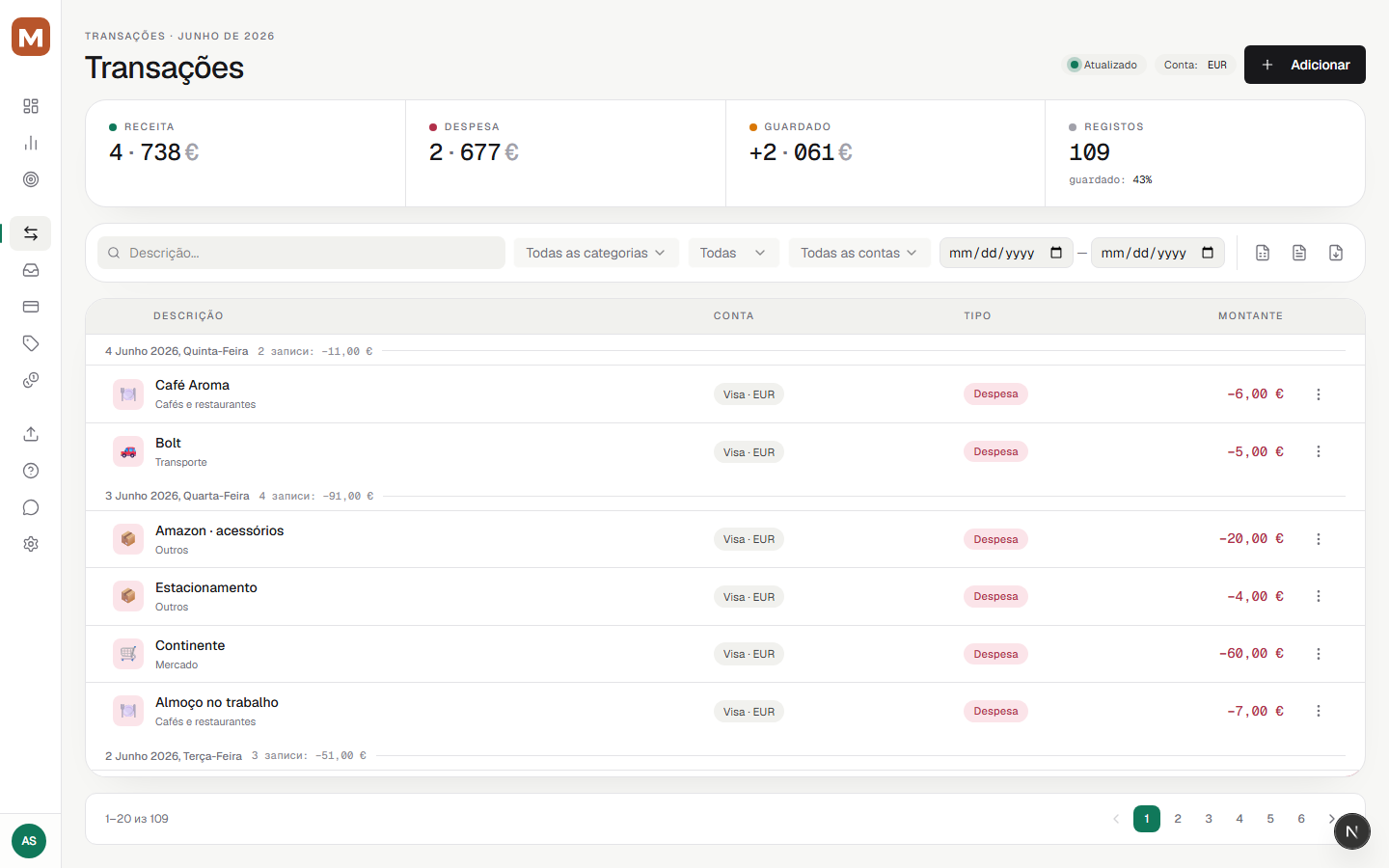The image size is (1389, 868).
Task: Open the settings gear icon
Action: pyautogui.click(x=31, y=544)
